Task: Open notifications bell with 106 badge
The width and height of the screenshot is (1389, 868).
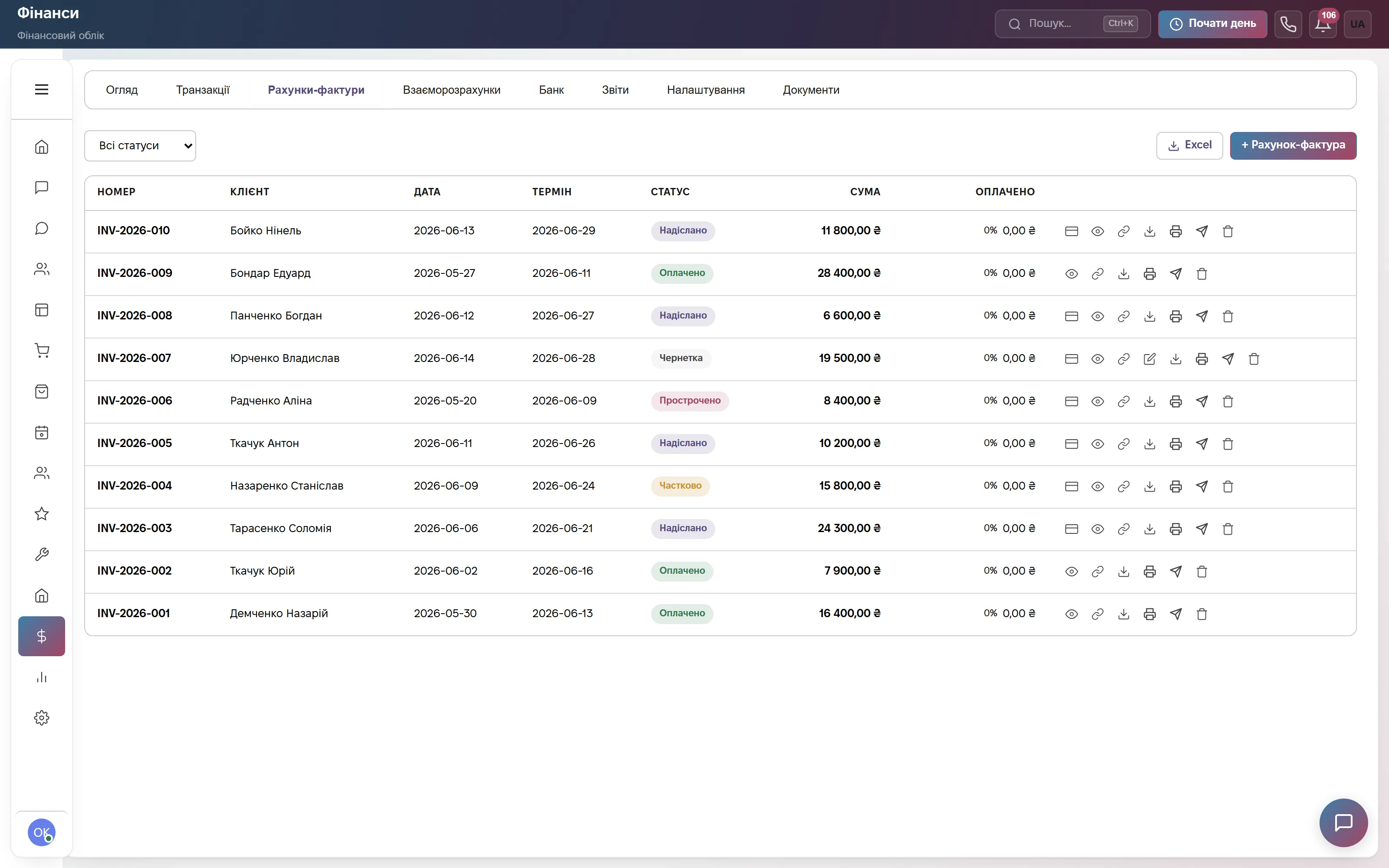Action: [x=1323, y=24]
